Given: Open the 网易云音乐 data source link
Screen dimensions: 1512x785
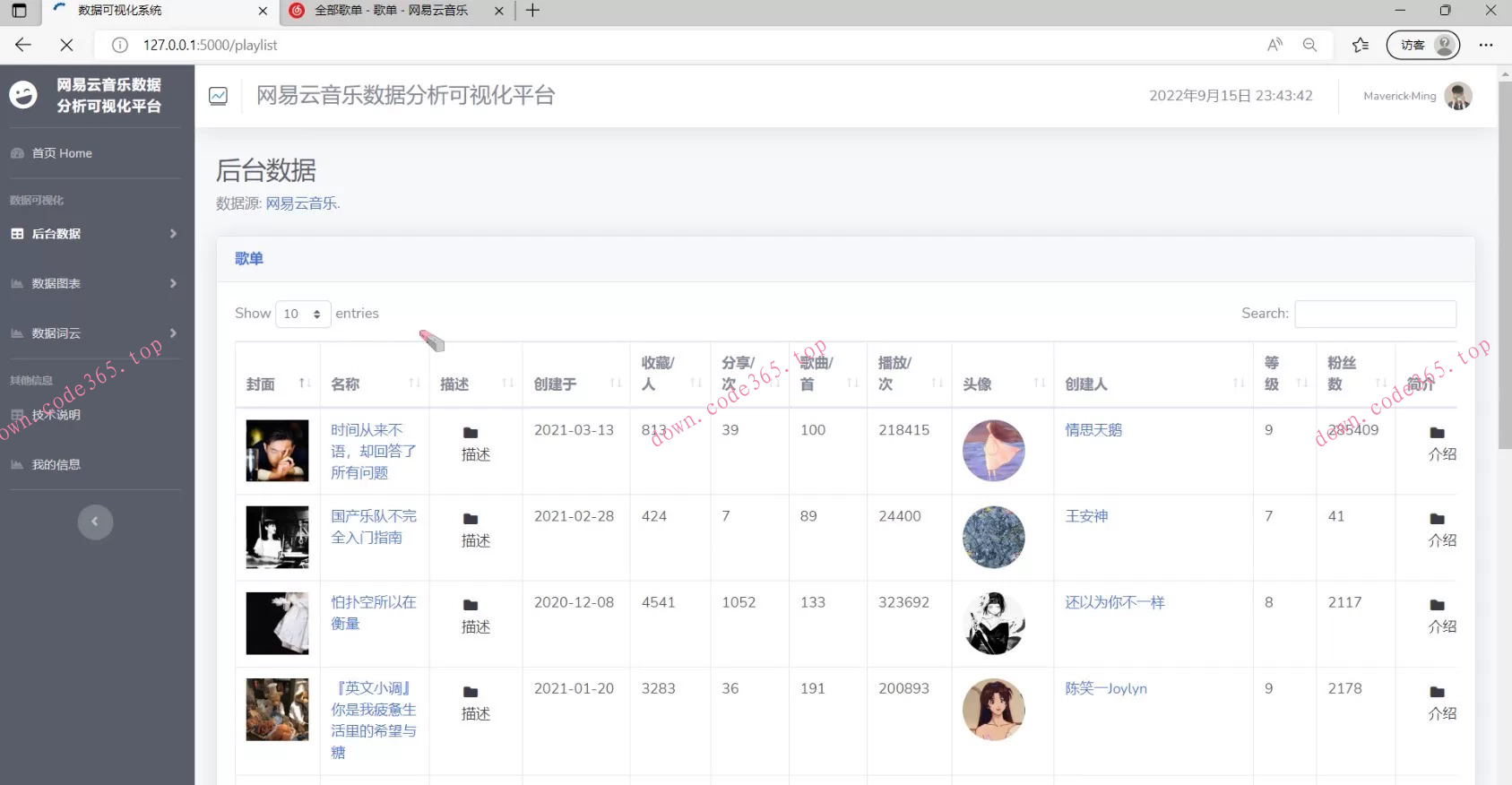Looking at the screenshot, I should 301,203.
